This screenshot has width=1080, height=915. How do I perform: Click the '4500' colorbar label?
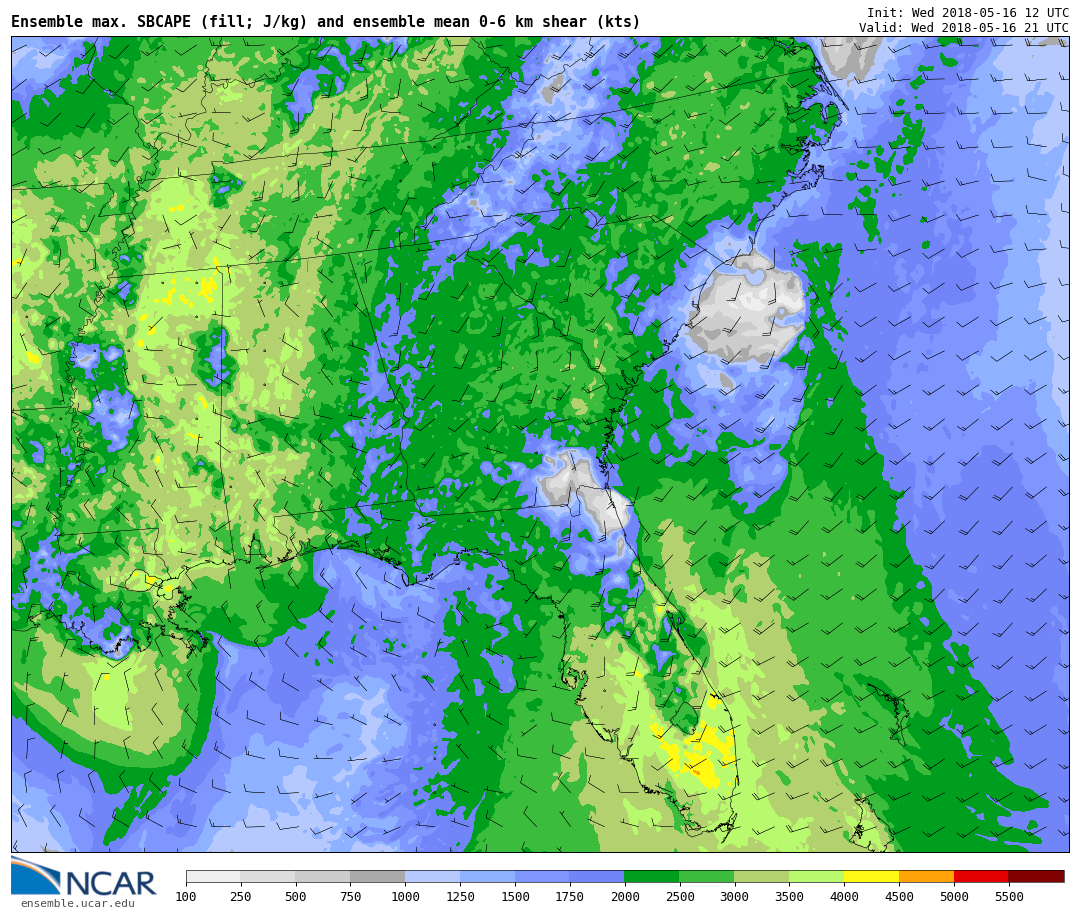[x=899, y=896]
